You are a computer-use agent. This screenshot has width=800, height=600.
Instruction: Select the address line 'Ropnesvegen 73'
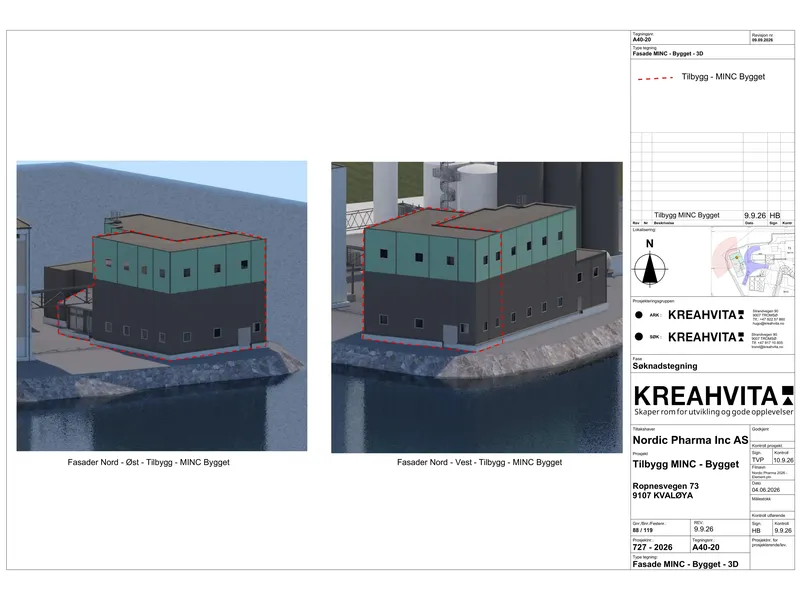point(665,486)
